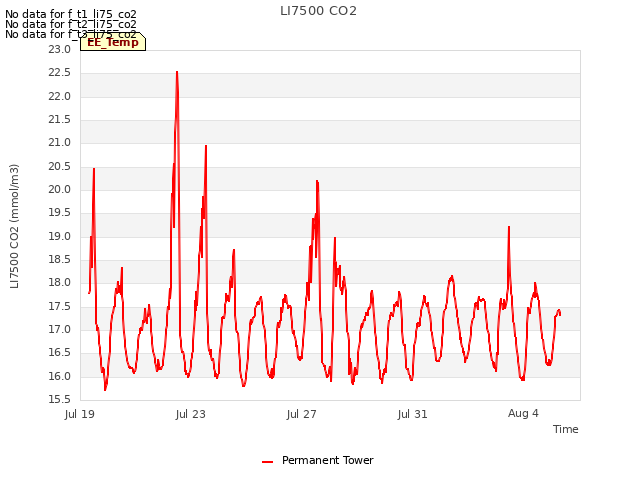Click the highest peak of the red line near 22.5
Viewport: 640px width, 480px height.
click(x=177, y=73)
